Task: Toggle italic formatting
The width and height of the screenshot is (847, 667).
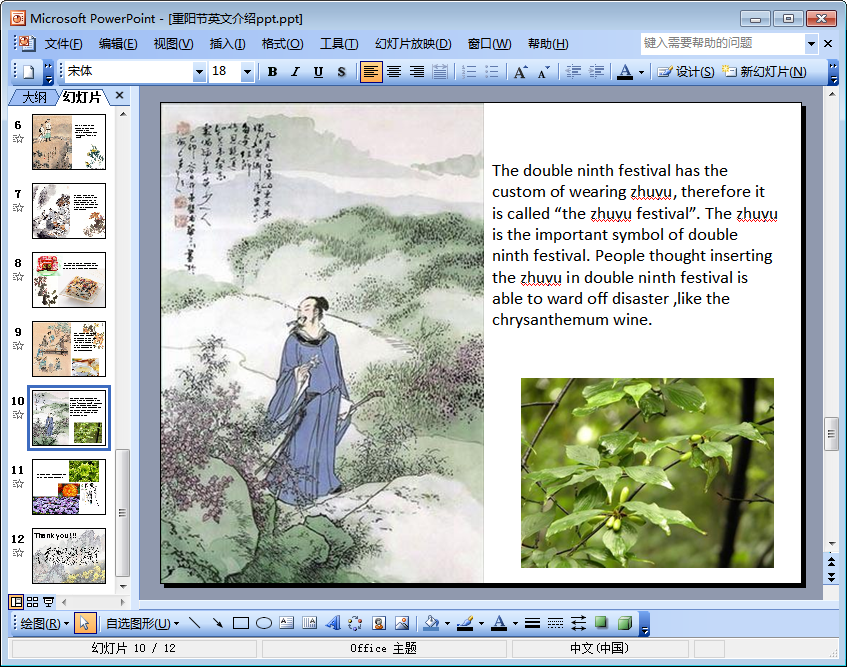Action: pyautogui.click(x=295, y=72)
